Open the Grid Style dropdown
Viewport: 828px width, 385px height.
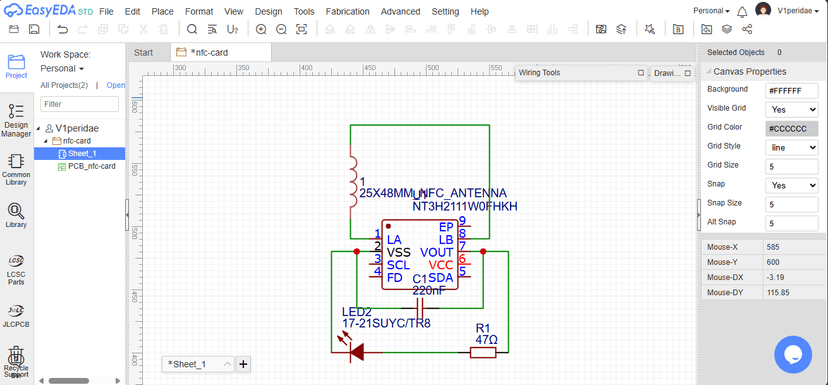[x=792, y=147]
